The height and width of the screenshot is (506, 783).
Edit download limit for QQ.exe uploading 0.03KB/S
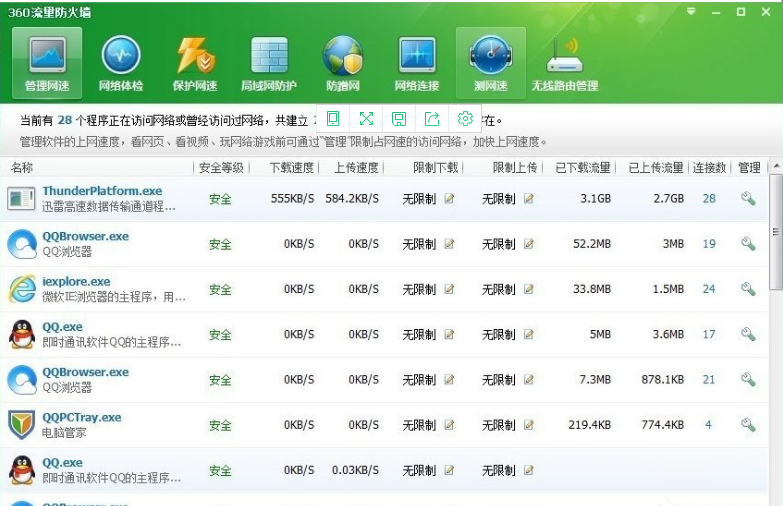pyautogui.click(x=449, y=470)
